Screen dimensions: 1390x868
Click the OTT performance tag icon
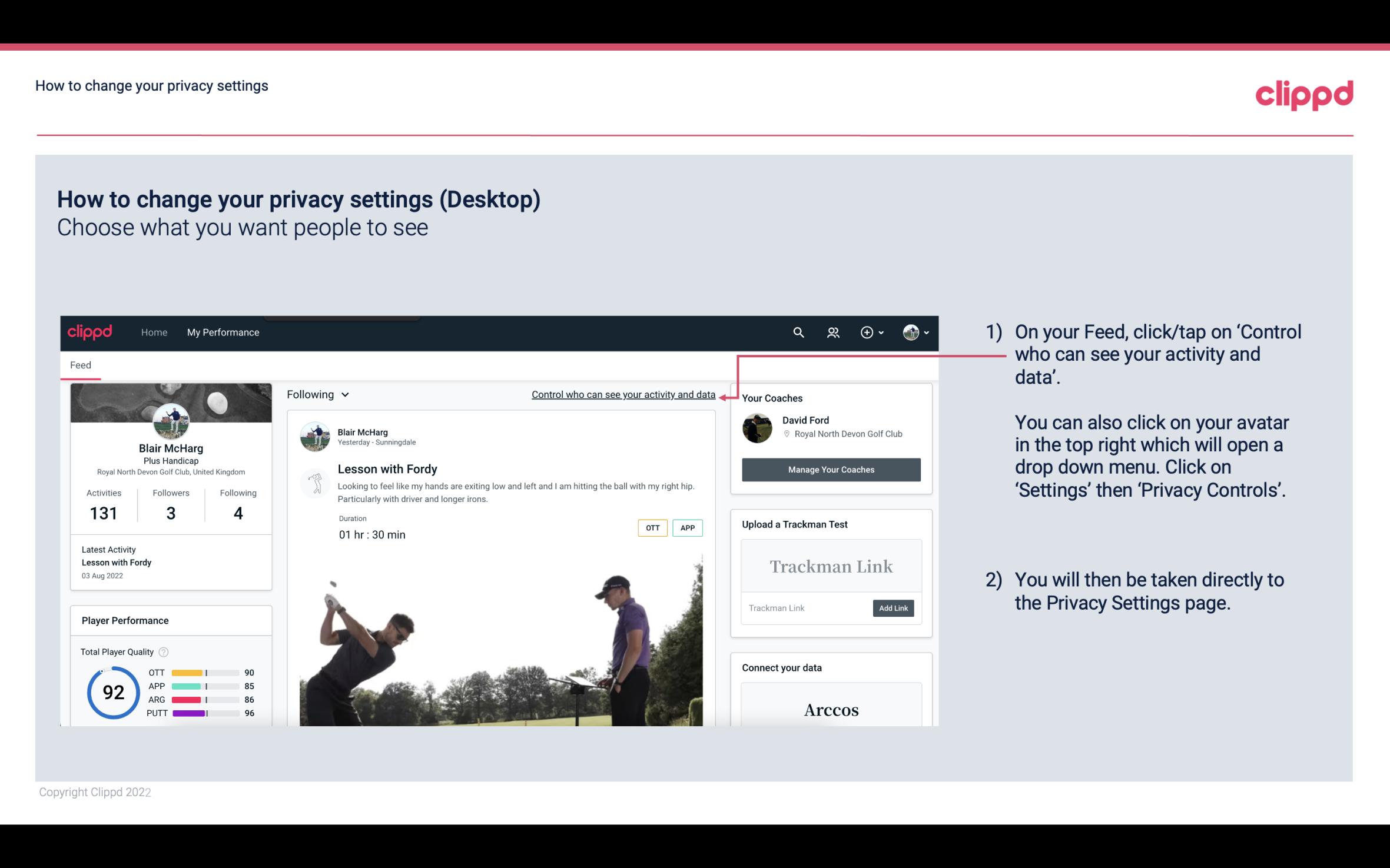pos(651,528)
